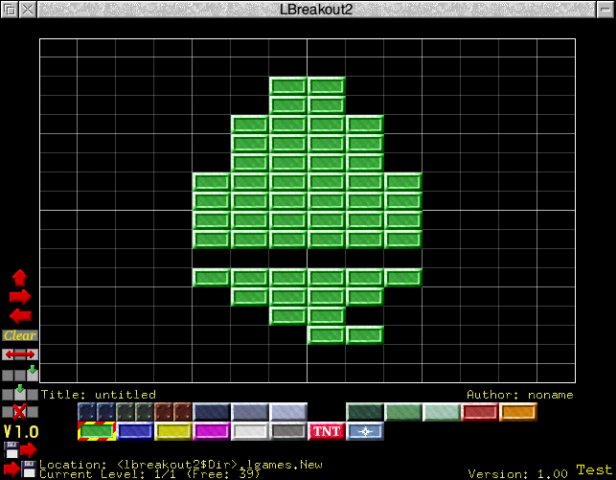Click the Test button
The image size is (616, 480).
(x=594, y=470)
